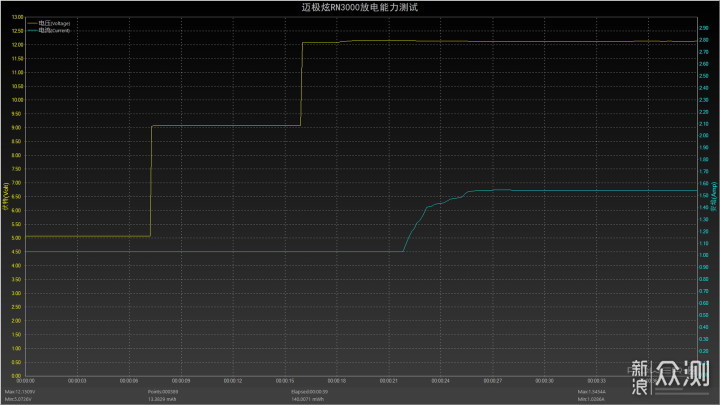Screen dimensions: 720x405
Task: Click the 00:00:03 time axis tick label
Action: click(77, 381)
